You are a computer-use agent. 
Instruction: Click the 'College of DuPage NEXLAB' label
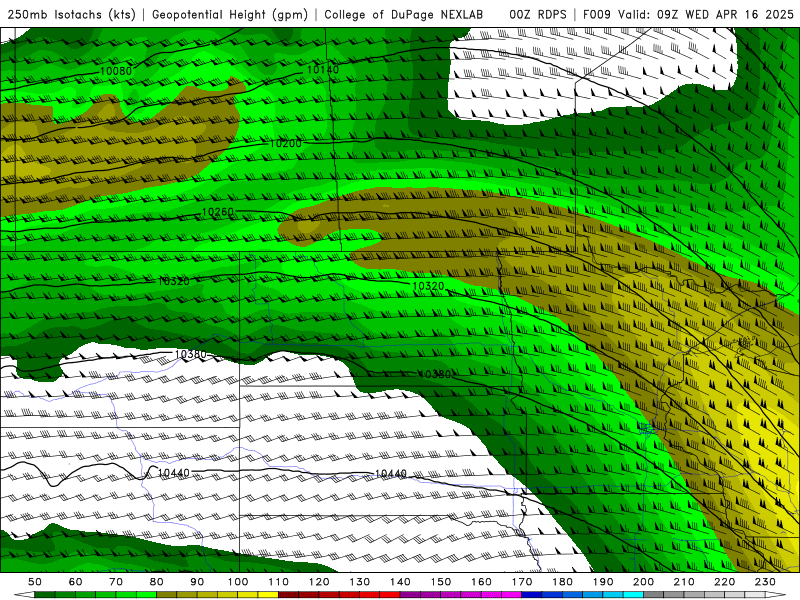[x=404, y=14]
